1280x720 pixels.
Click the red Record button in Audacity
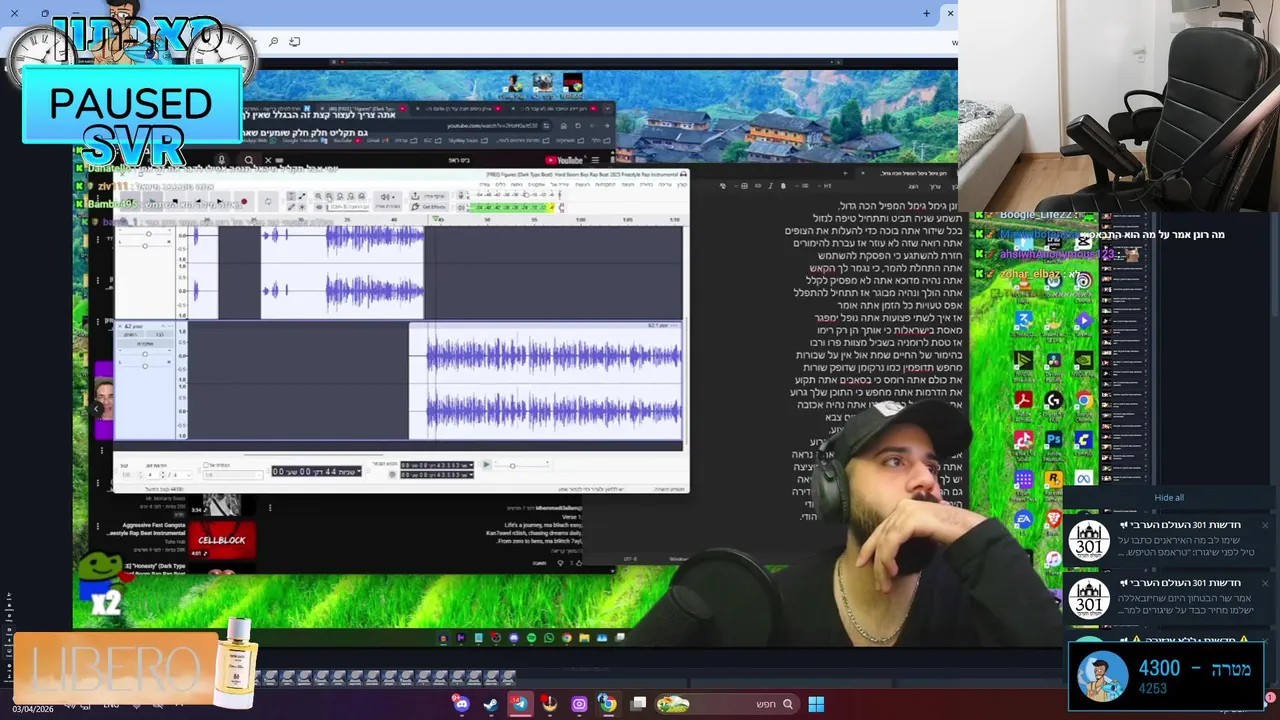coord(244,200)
